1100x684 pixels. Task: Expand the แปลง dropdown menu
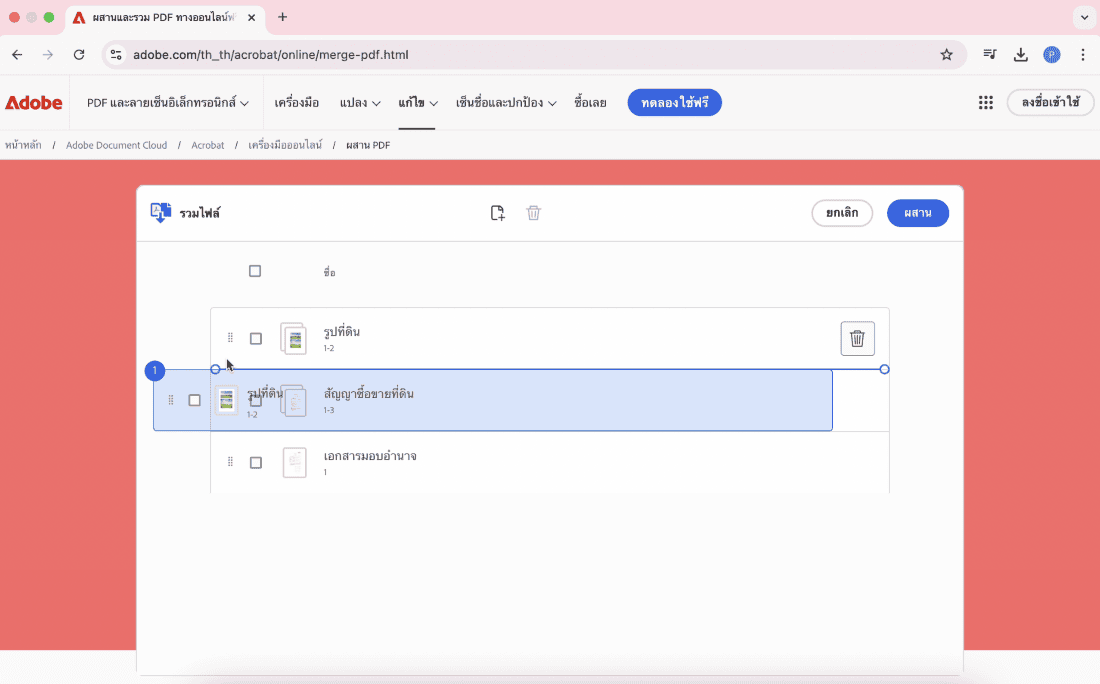pyautogui.click(x=360, y=103)
